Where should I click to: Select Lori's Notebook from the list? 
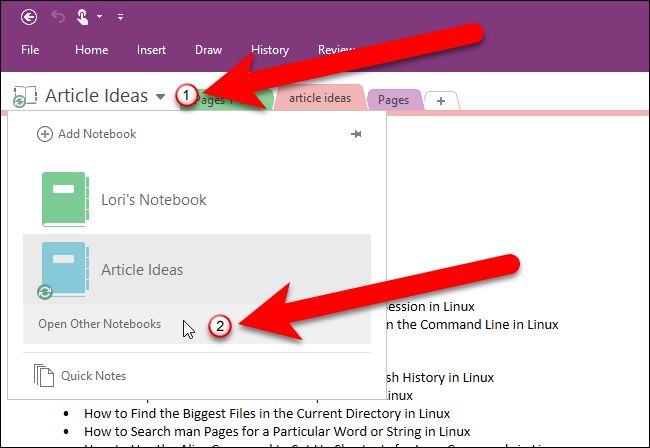(x=197, y=200)
